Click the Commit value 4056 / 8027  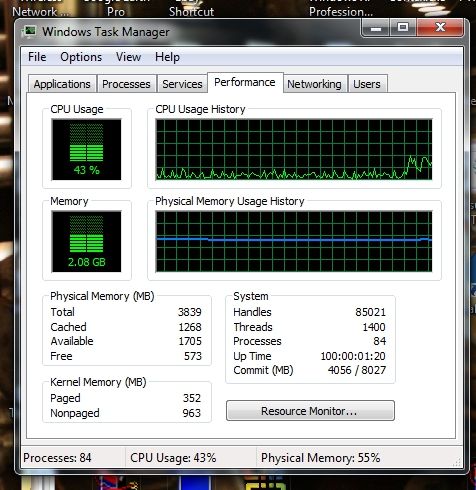tap(357, 370)
